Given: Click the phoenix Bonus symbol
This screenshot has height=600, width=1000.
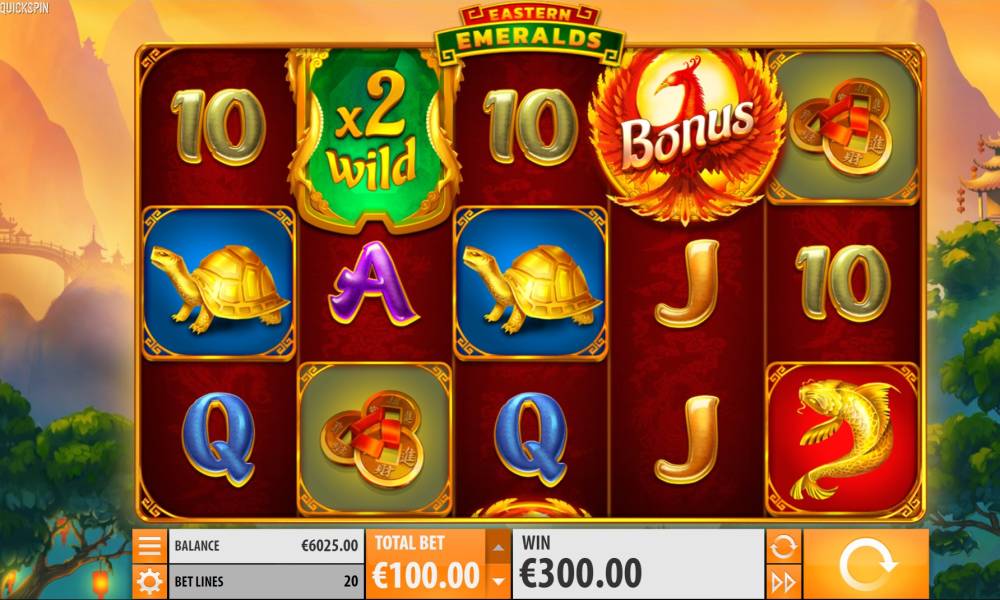Looking at the screenshot, I should [x=688, y=135].
